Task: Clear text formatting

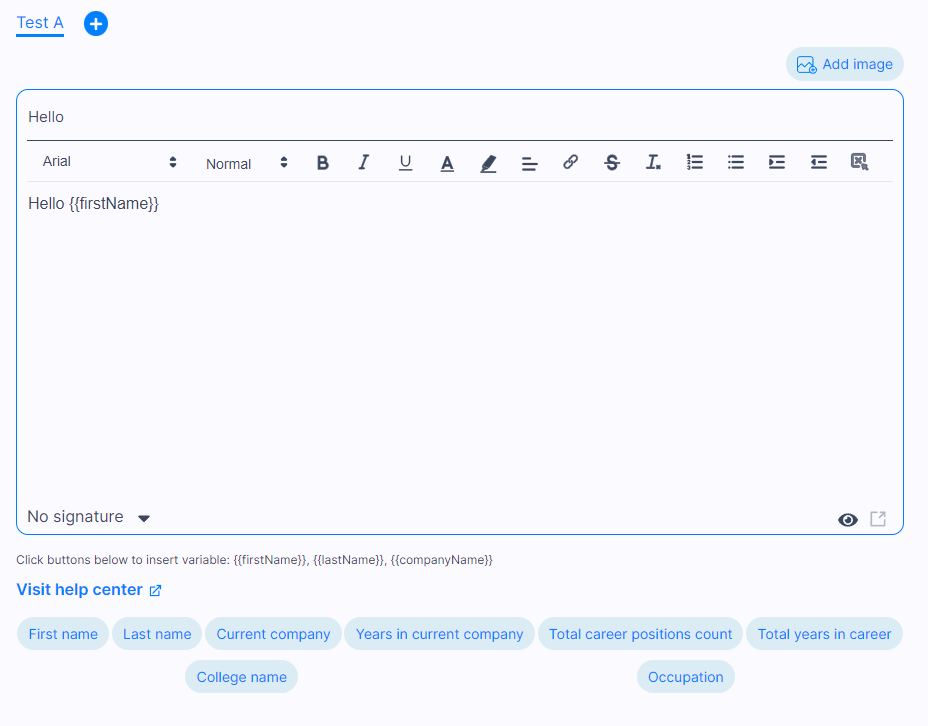Action: (653, 162)
